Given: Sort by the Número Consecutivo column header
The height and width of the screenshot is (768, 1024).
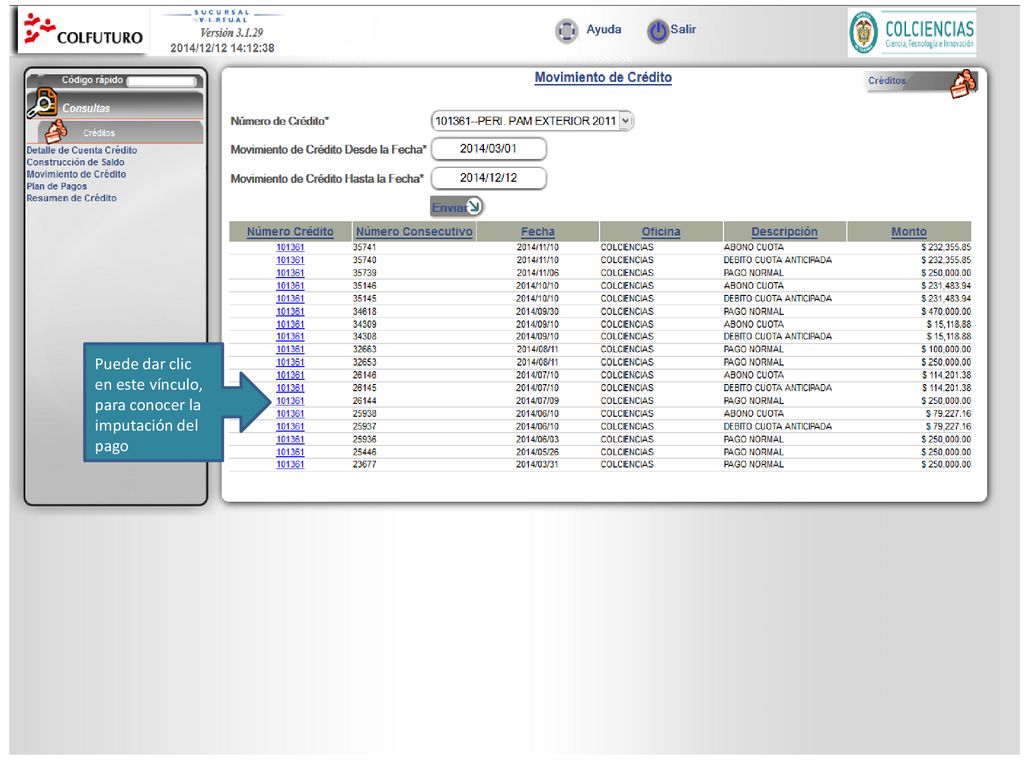Looking at the screenshot, I should [414, 232].
